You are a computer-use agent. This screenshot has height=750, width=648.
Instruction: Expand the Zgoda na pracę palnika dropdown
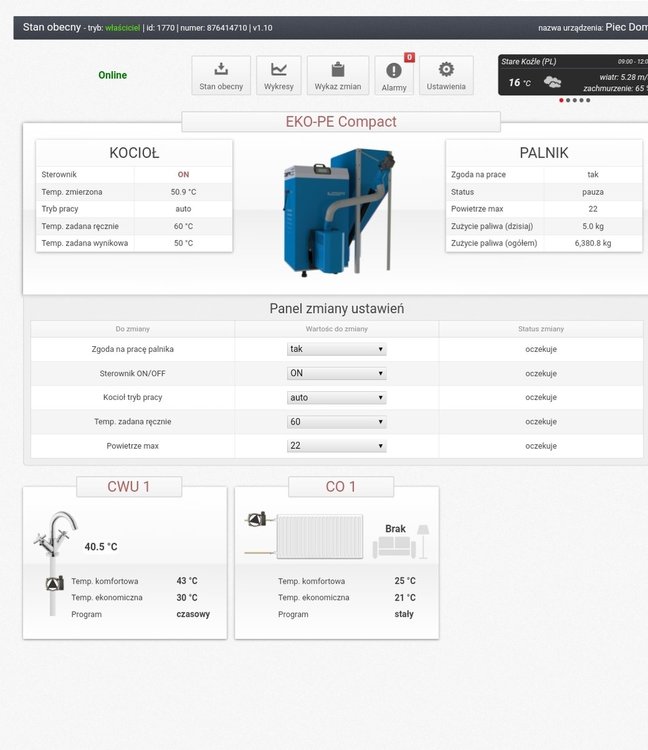point(336,349)
